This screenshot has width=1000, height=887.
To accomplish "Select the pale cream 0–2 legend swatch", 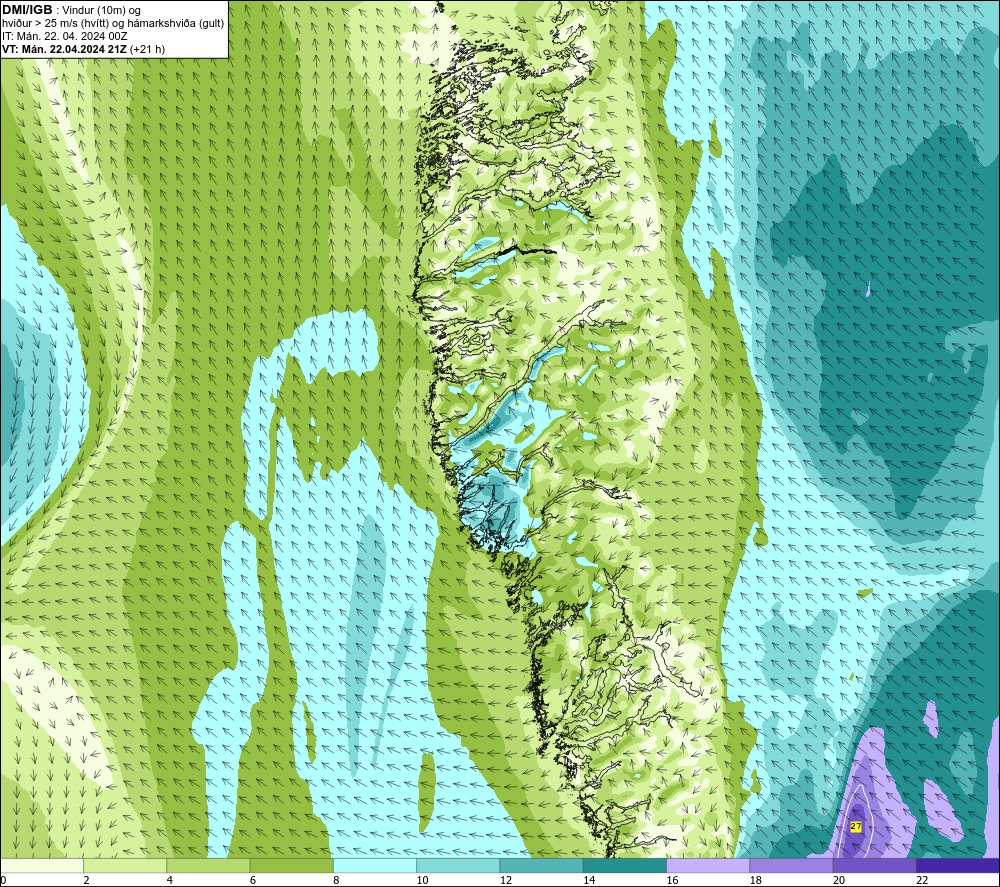I will click(x=41, y=865).
